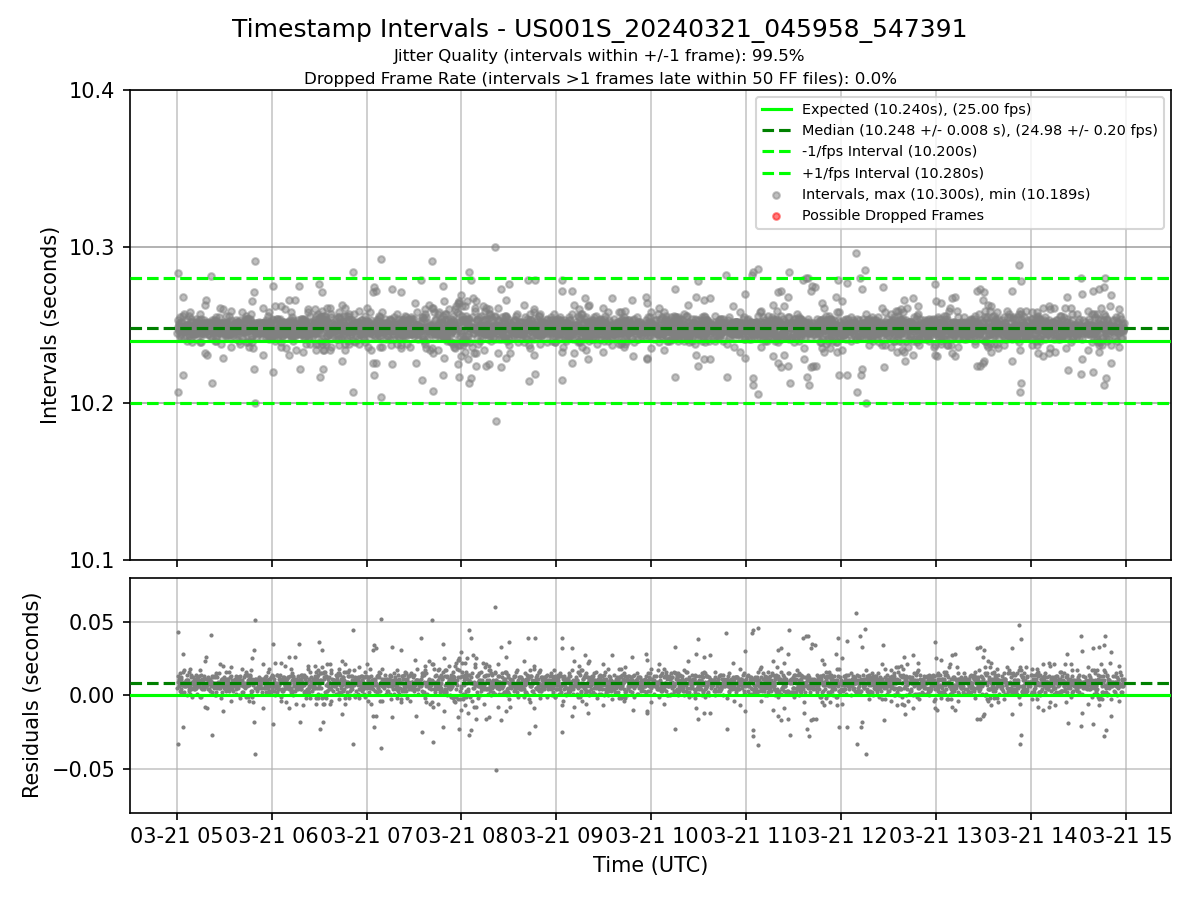Click the Expected (10.240s) legend entry
The height and width of the screenshot is (900, 1200).
pyautogui.click(x=916, y=109)
